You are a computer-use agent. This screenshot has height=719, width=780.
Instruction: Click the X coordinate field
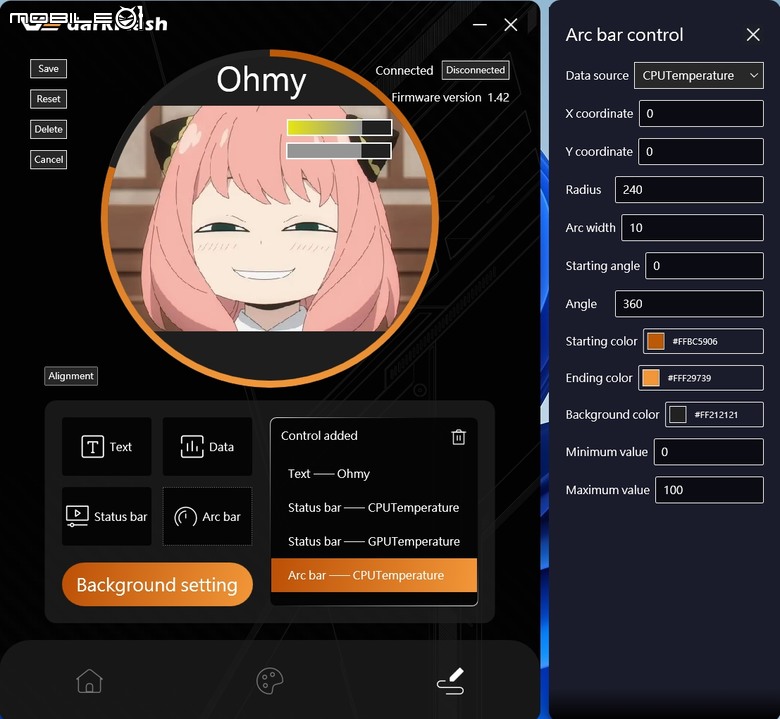click(x=701, y=113)
